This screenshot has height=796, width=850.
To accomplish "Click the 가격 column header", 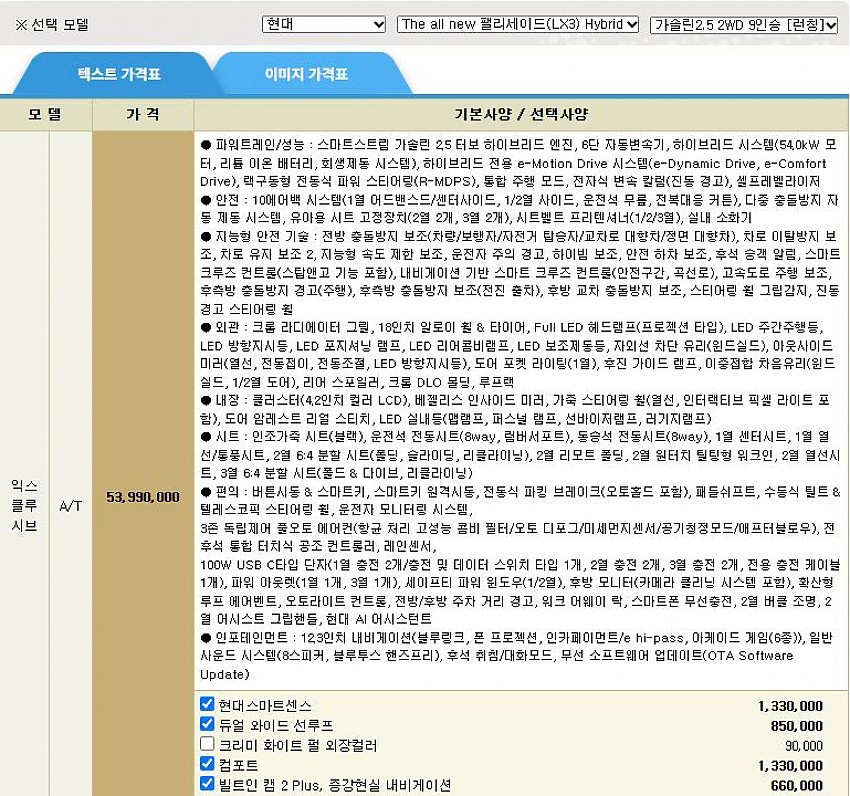I will tap(142, 113).
